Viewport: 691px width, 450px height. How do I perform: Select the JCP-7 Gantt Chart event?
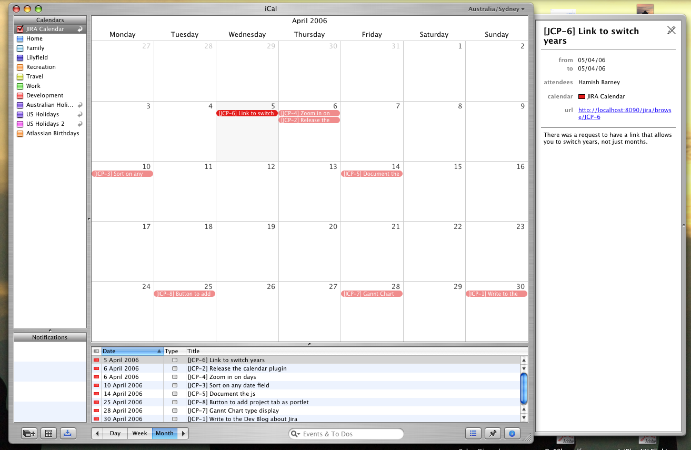[x=371, y=294]
